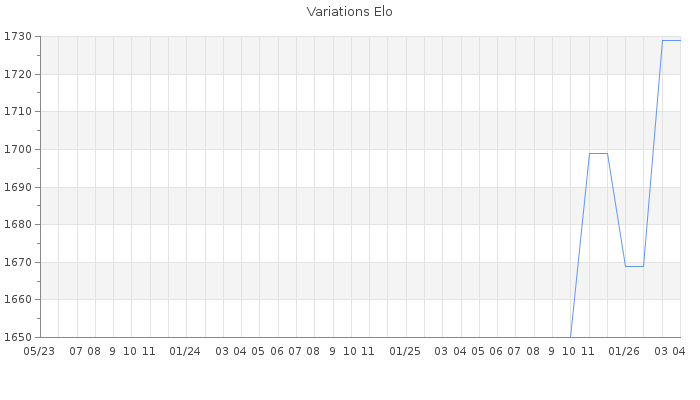
Task: Select the 01/26 x-axis date label
Action: pyautogui.click(x=624, y=352)
